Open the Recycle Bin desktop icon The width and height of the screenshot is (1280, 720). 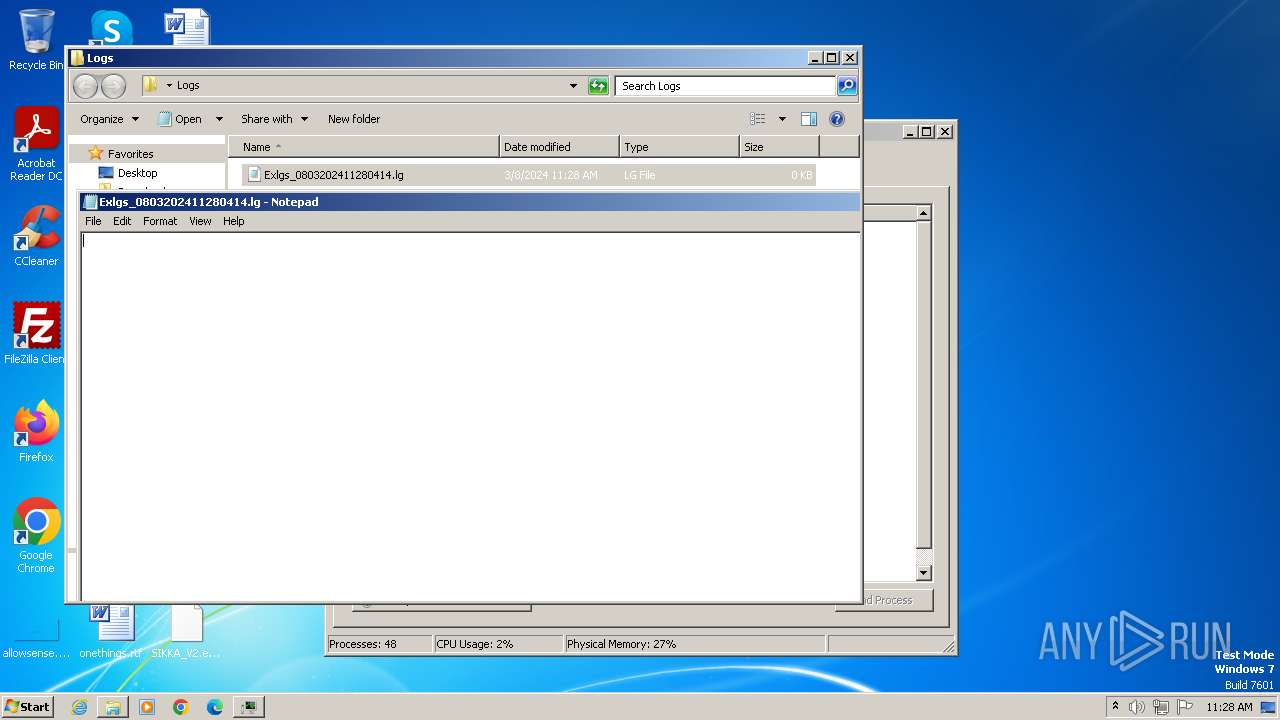(x=36, y=40)
